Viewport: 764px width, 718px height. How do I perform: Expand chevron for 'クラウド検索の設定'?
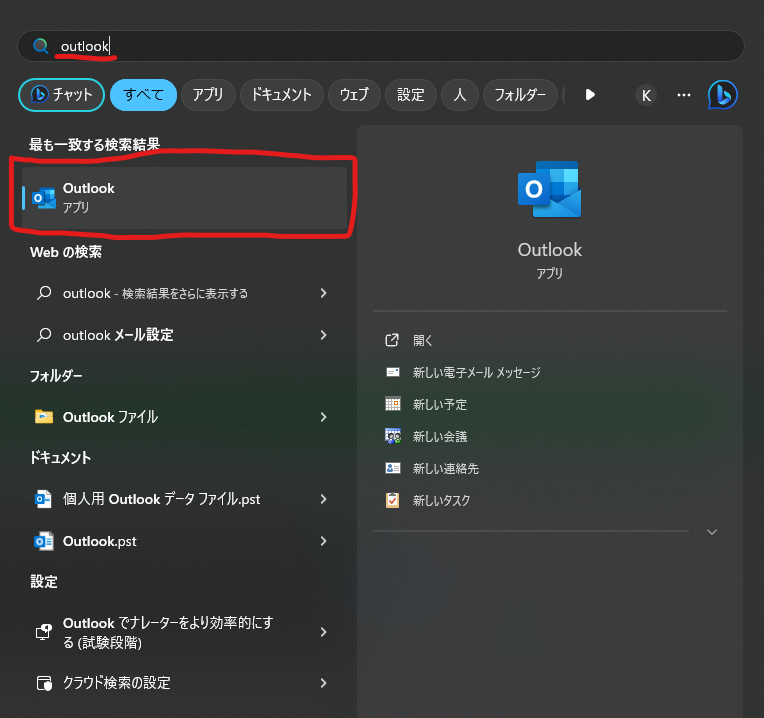(x=324, y=683)
